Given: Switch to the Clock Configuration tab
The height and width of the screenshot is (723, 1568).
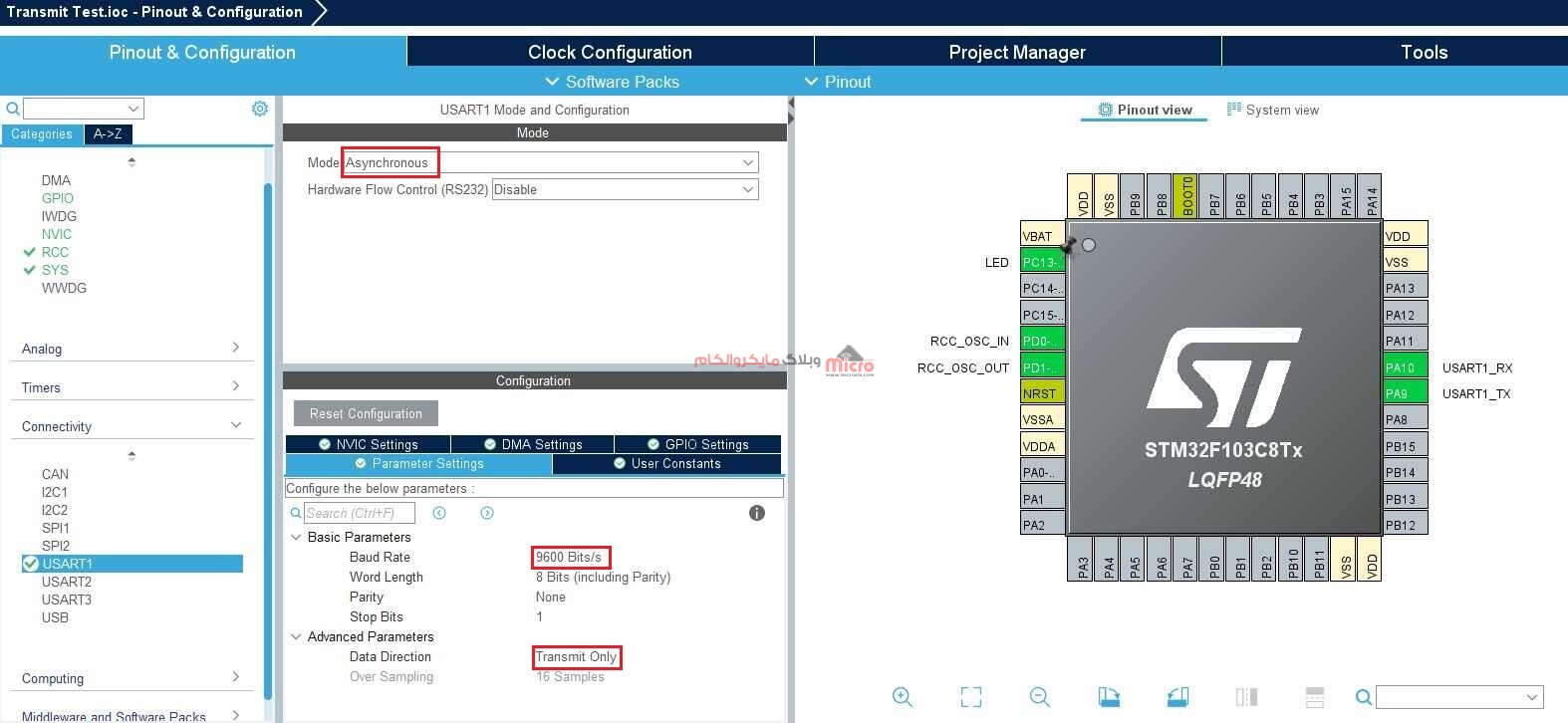Looking at the screenshot, I should pos(610,52).
